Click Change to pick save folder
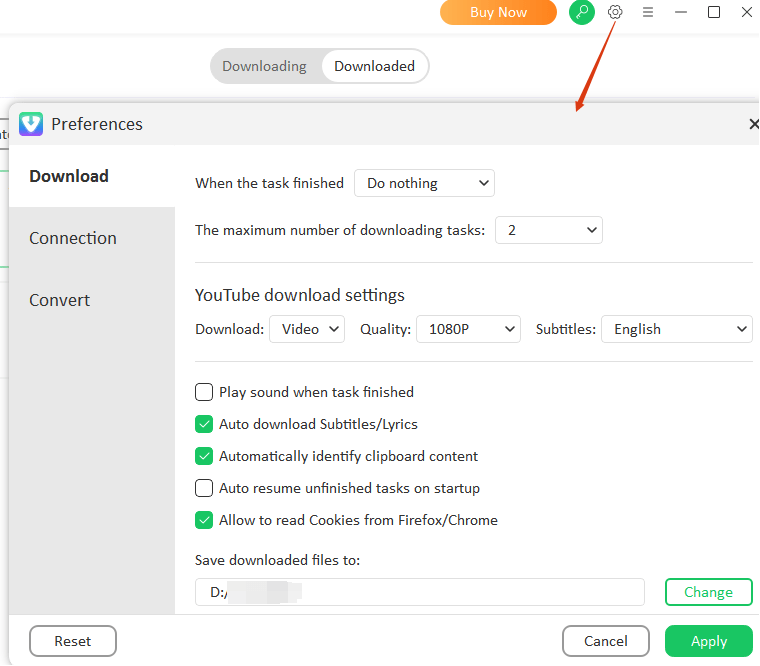 click(708, 592)
